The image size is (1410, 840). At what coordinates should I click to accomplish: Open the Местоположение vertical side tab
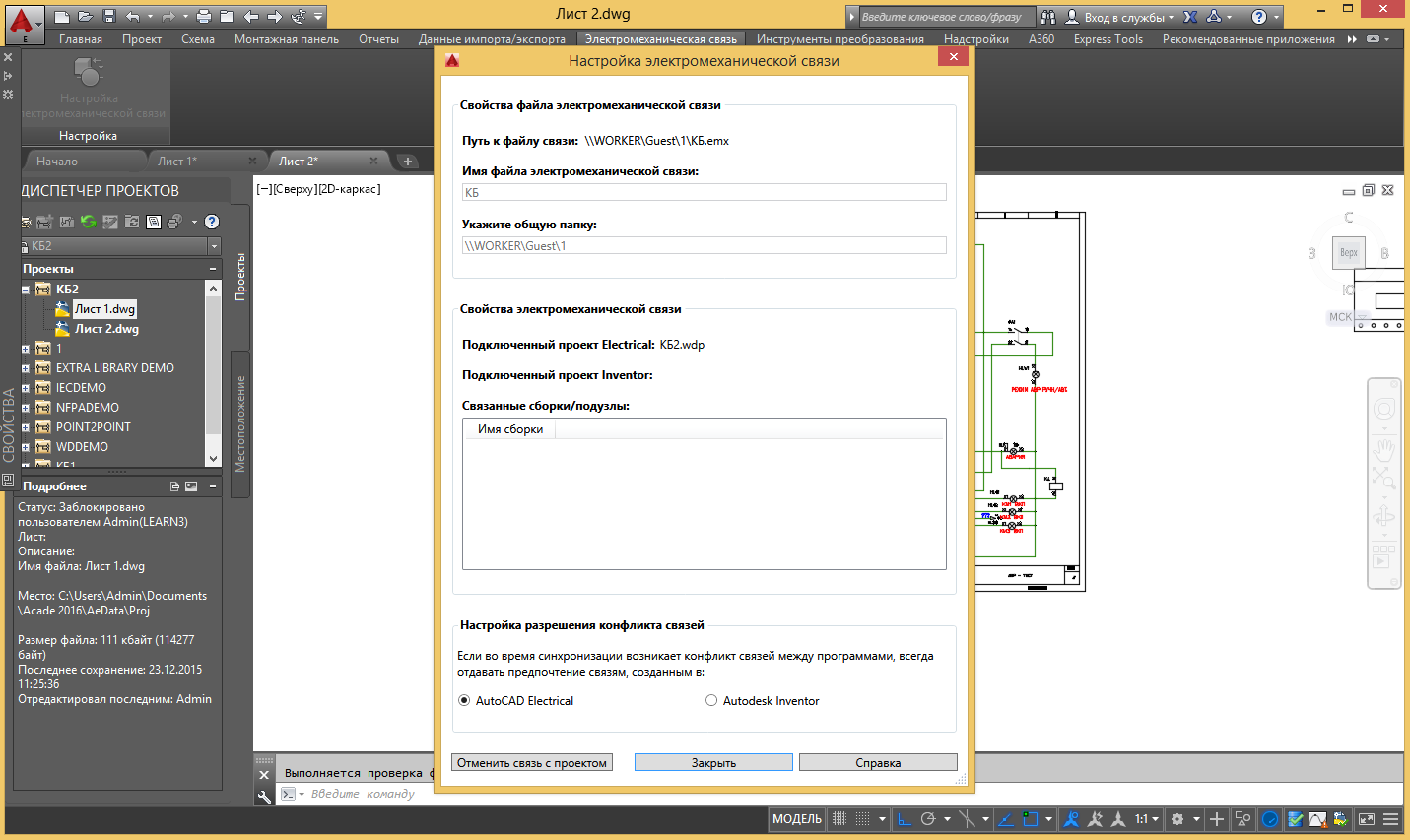(239, 423)
